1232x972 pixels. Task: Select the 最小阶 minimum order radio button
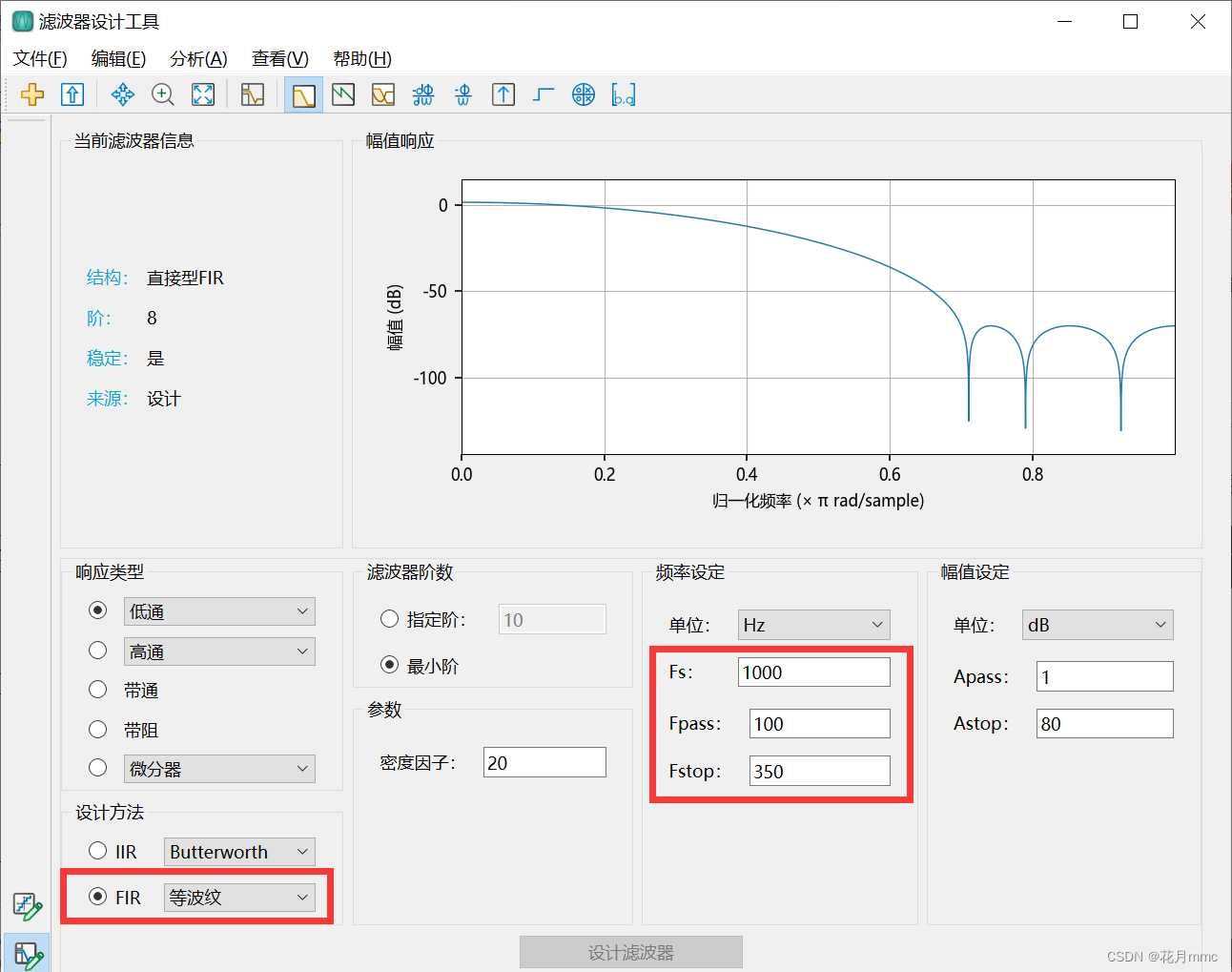389,665
